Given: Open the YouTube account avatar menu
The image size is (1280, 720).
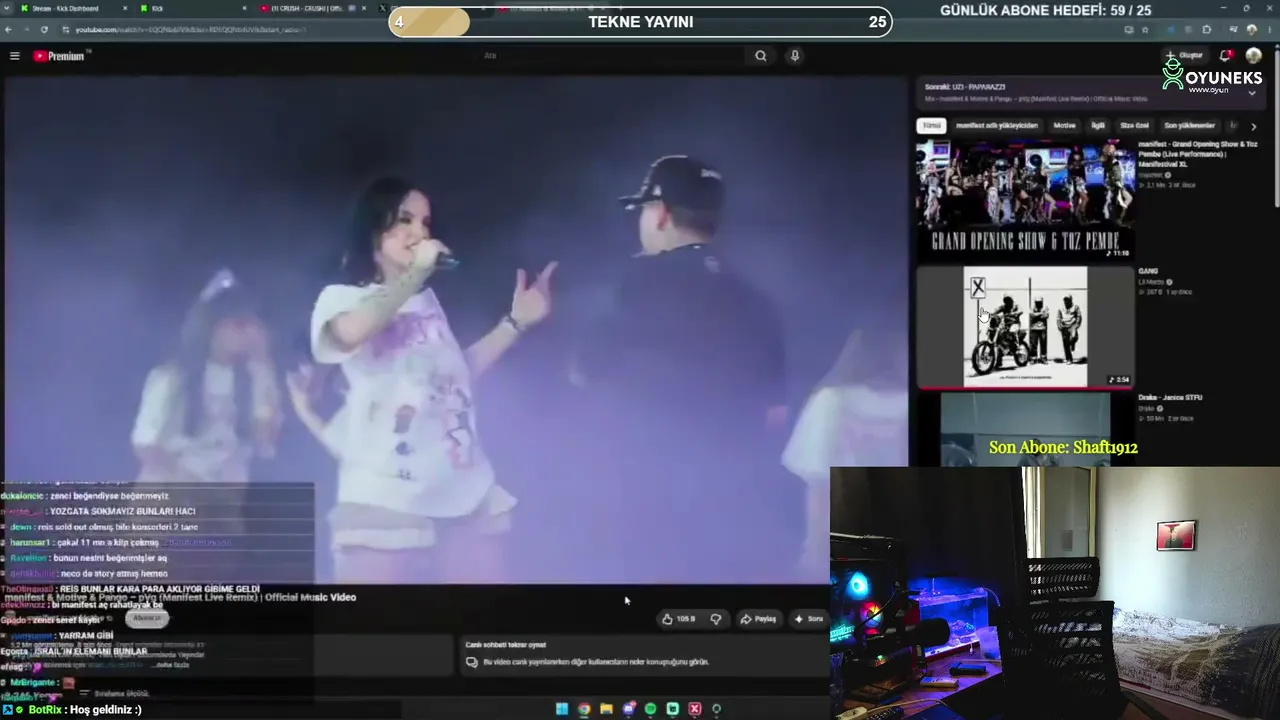Looking at the screenshot, I should [1253, 56].
